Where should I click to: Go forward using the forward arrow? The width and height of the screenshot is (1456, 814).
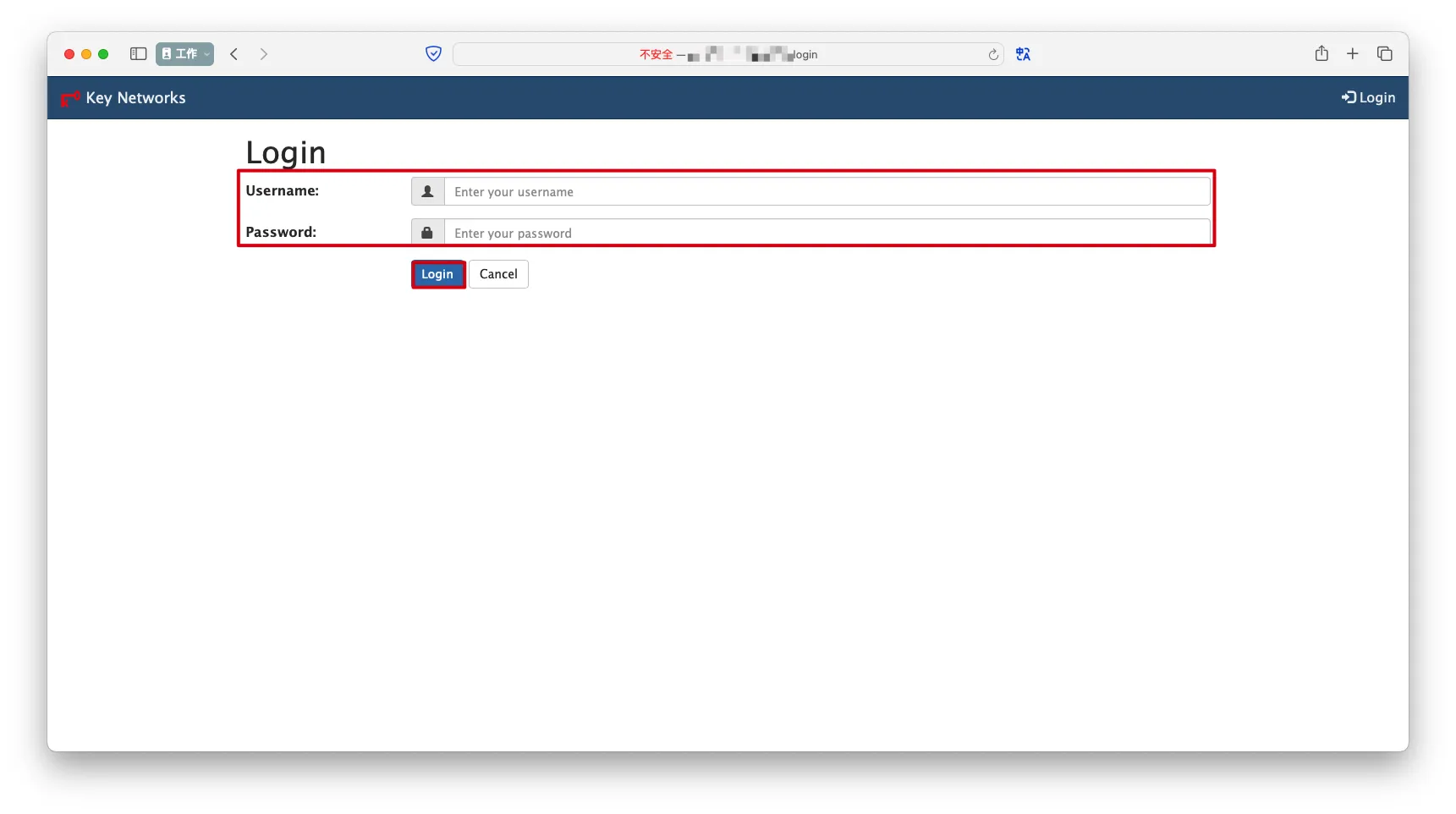coord(264,54)
